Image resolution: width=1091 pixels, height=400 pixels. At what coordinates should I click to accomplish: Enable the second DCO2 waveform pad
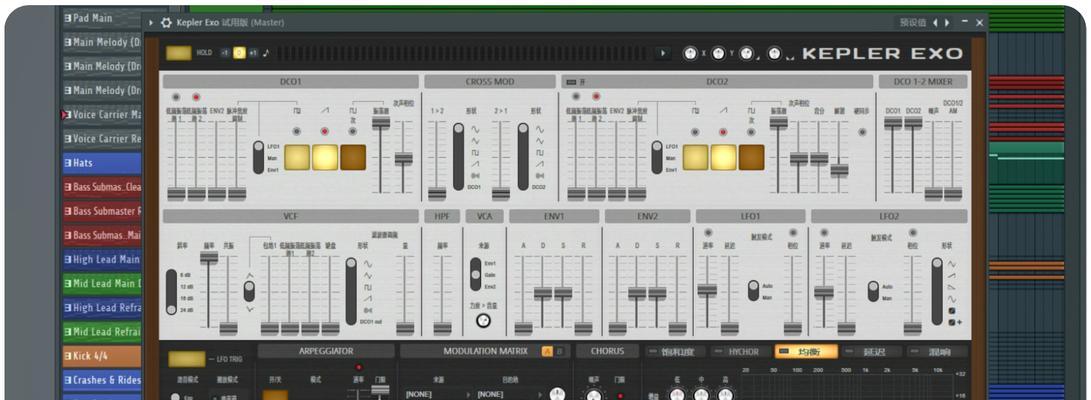724,157
